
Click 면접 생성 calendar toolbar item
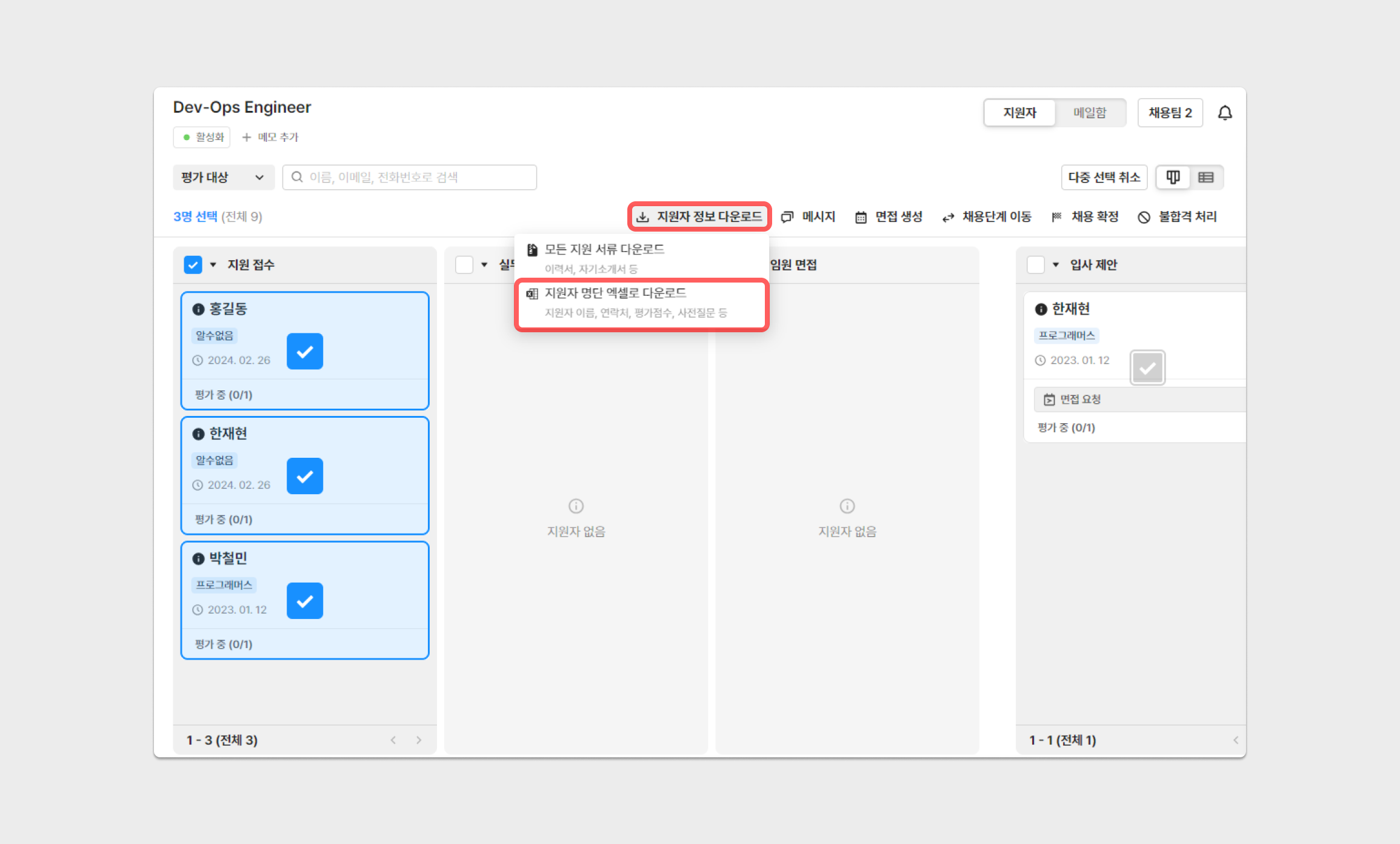point(888,216)
